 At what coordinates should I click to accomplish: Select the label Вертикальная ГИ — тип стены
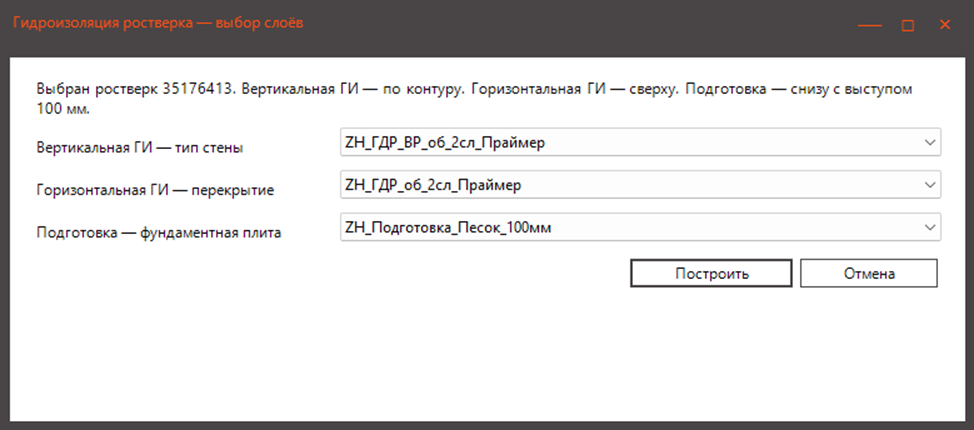[x=140, y=148]
